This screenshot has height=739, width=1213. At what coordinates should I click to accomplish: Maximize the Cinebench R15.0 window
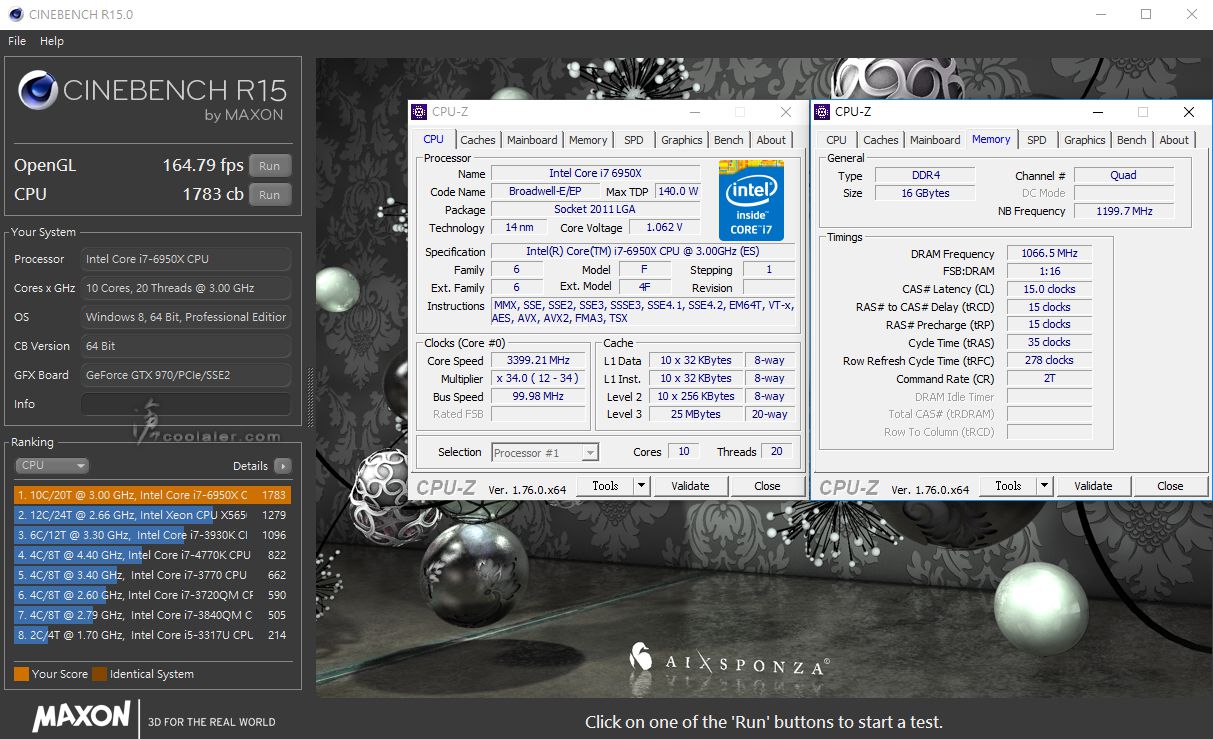(x=1146, y=15)
